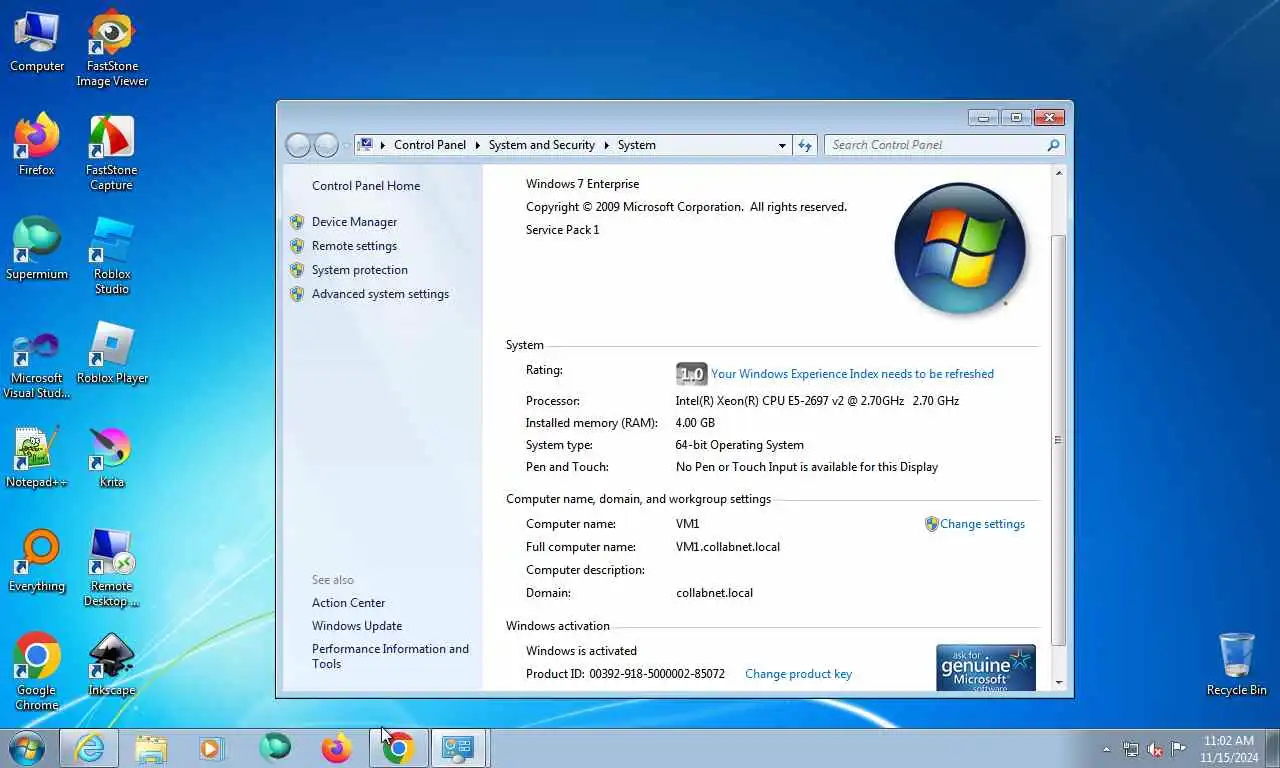Click the network tray icon

[1131, 749]
